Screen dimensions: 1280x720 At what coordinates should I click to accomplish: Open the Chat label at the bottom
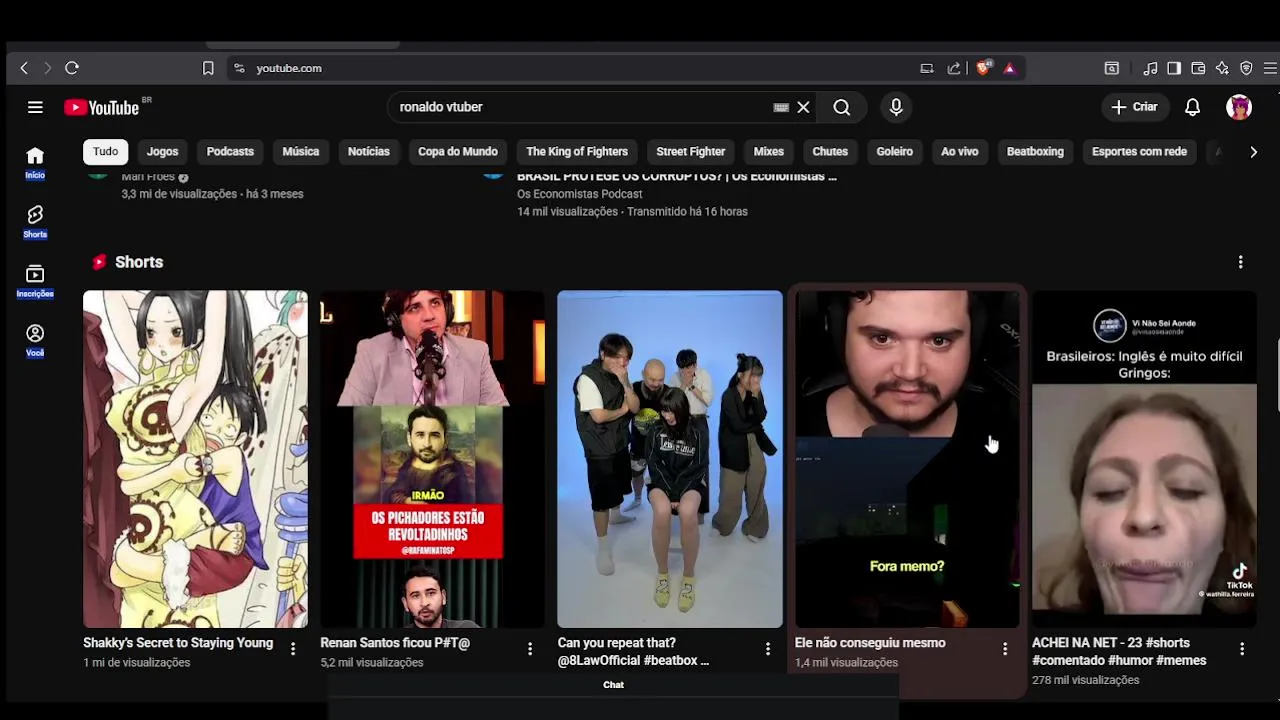613,685
